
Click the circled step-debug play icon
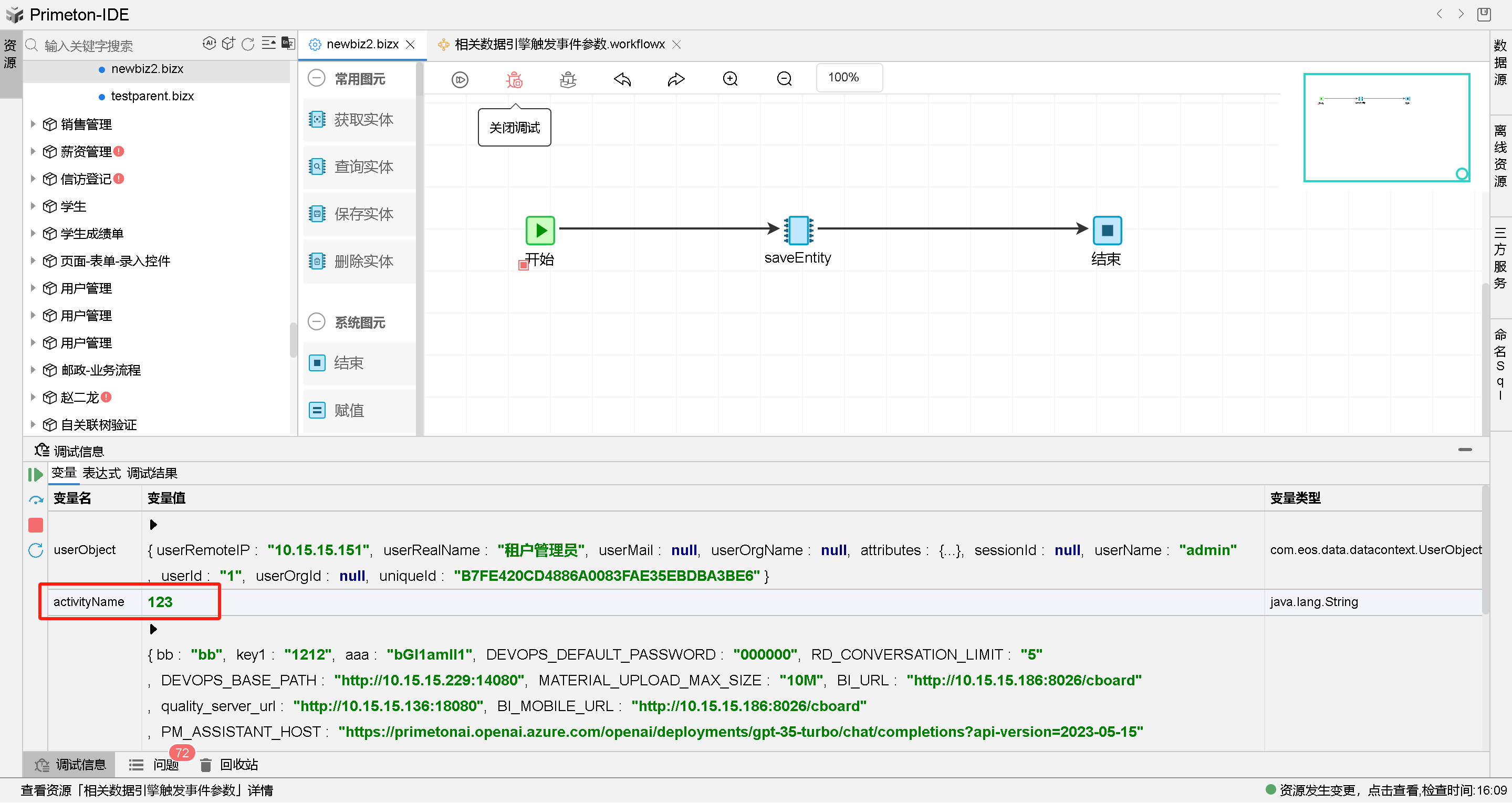(x=460, y=79)
